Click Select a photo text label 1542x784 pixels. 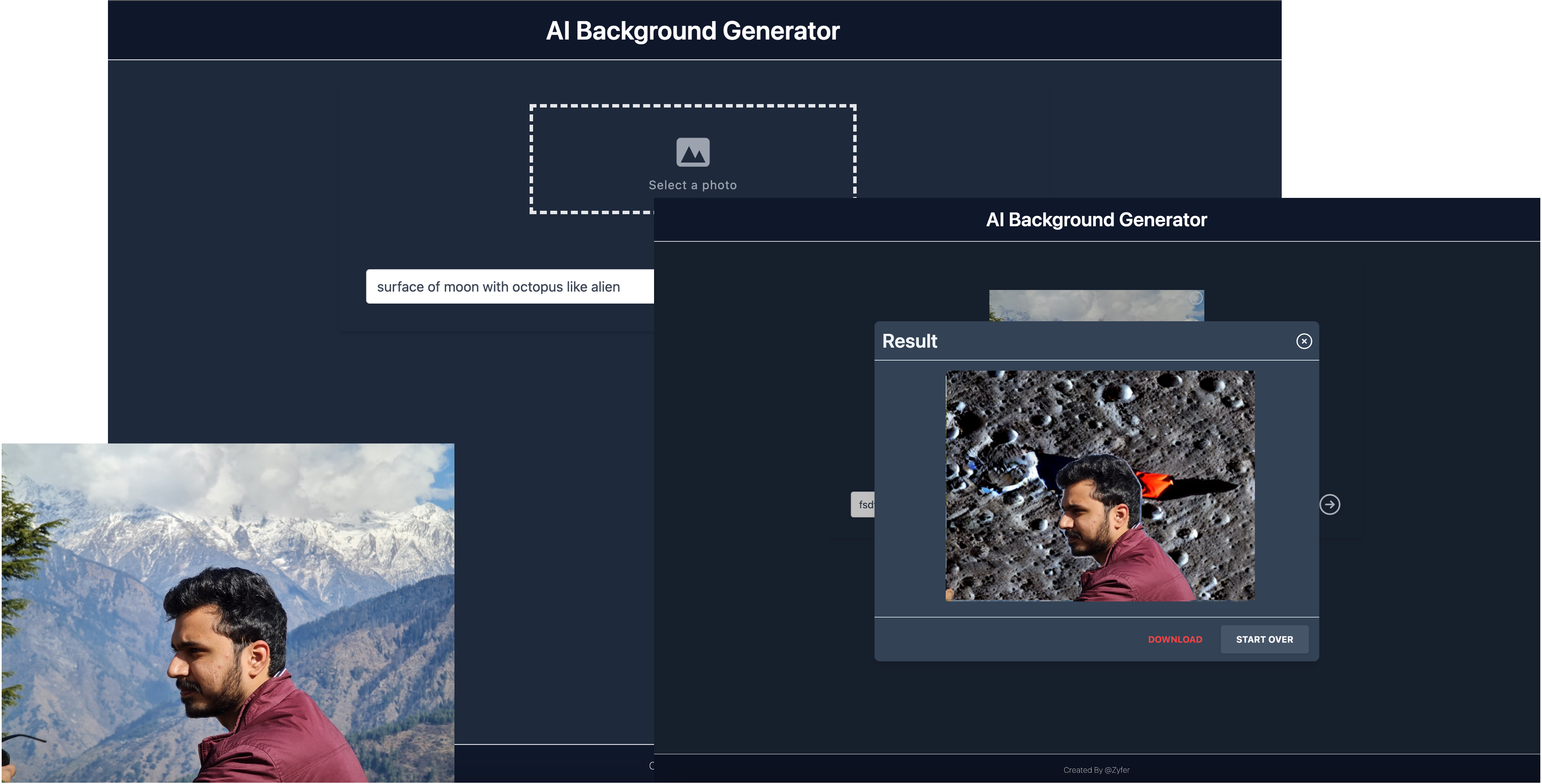pyautogui.click(x=693, y=184)
